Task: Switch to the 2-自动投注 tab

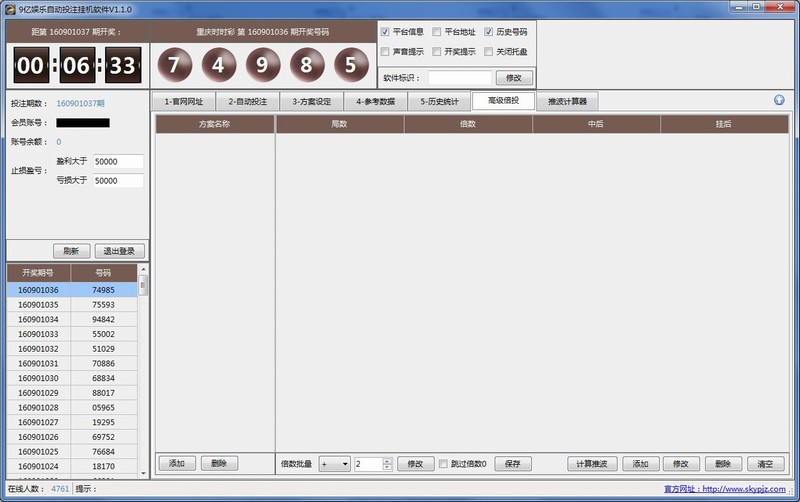Action: (247, 101)
